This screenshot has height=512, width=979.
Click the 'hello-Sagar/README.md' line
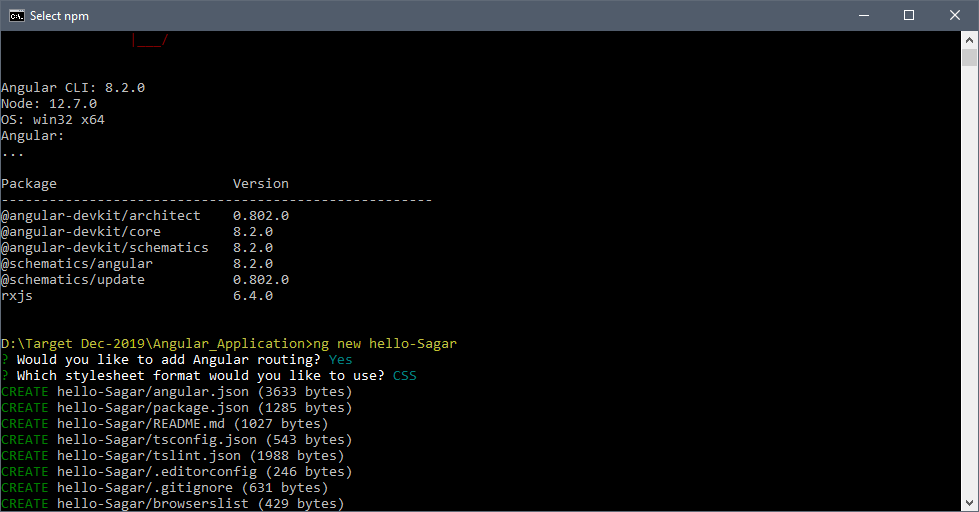pos(165,424)
